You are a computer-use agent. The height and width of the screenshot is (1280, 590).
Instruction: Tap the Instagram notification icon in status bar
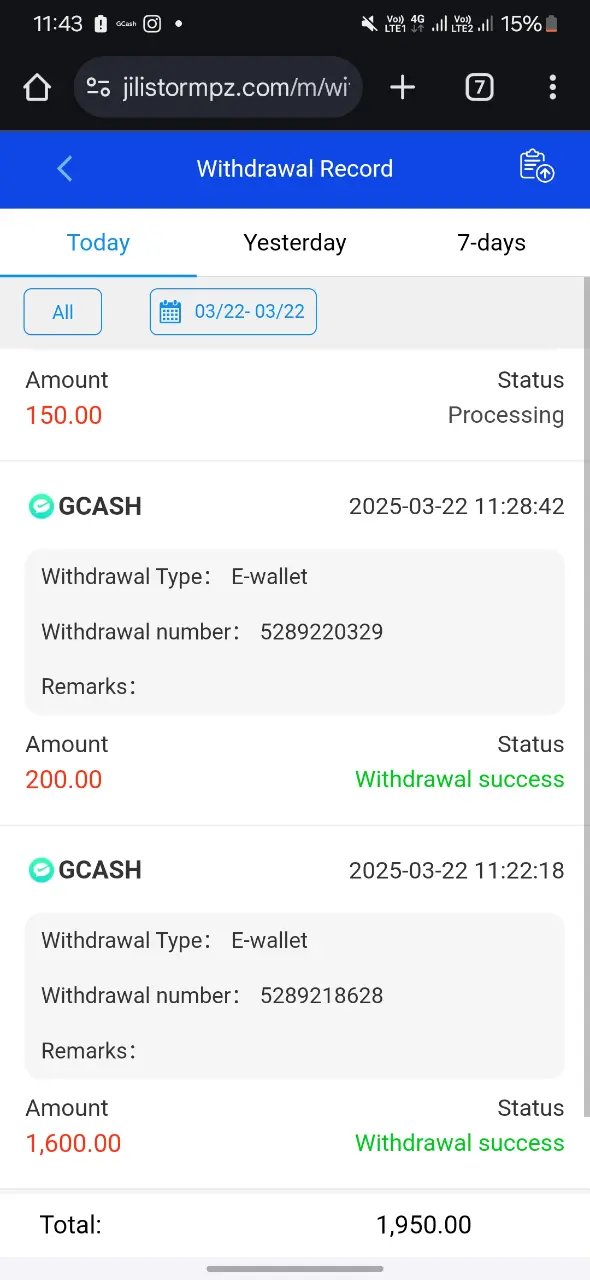[x=152, y=24]
